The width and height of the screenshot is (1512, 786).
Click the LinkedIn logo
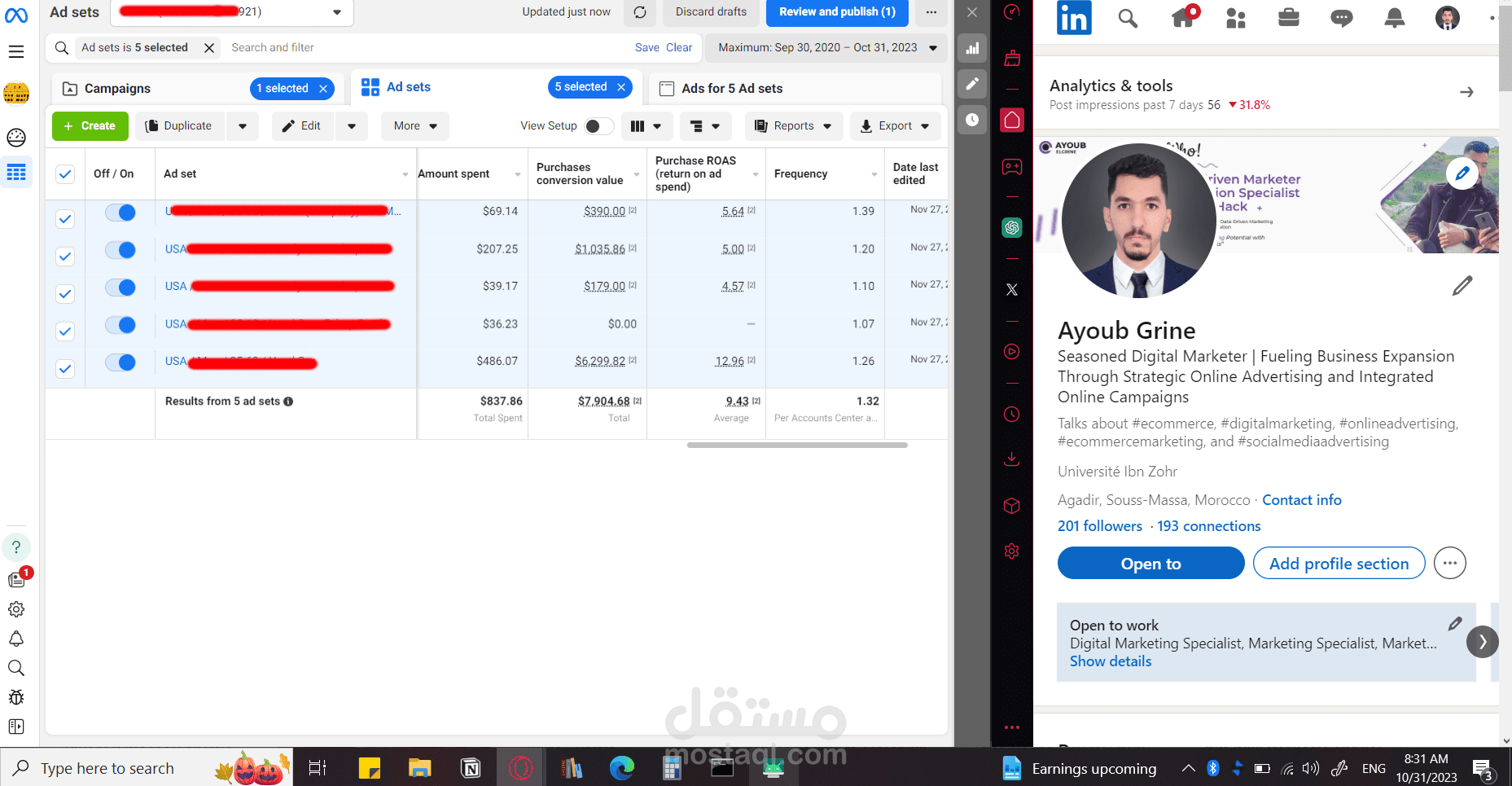1074,17
